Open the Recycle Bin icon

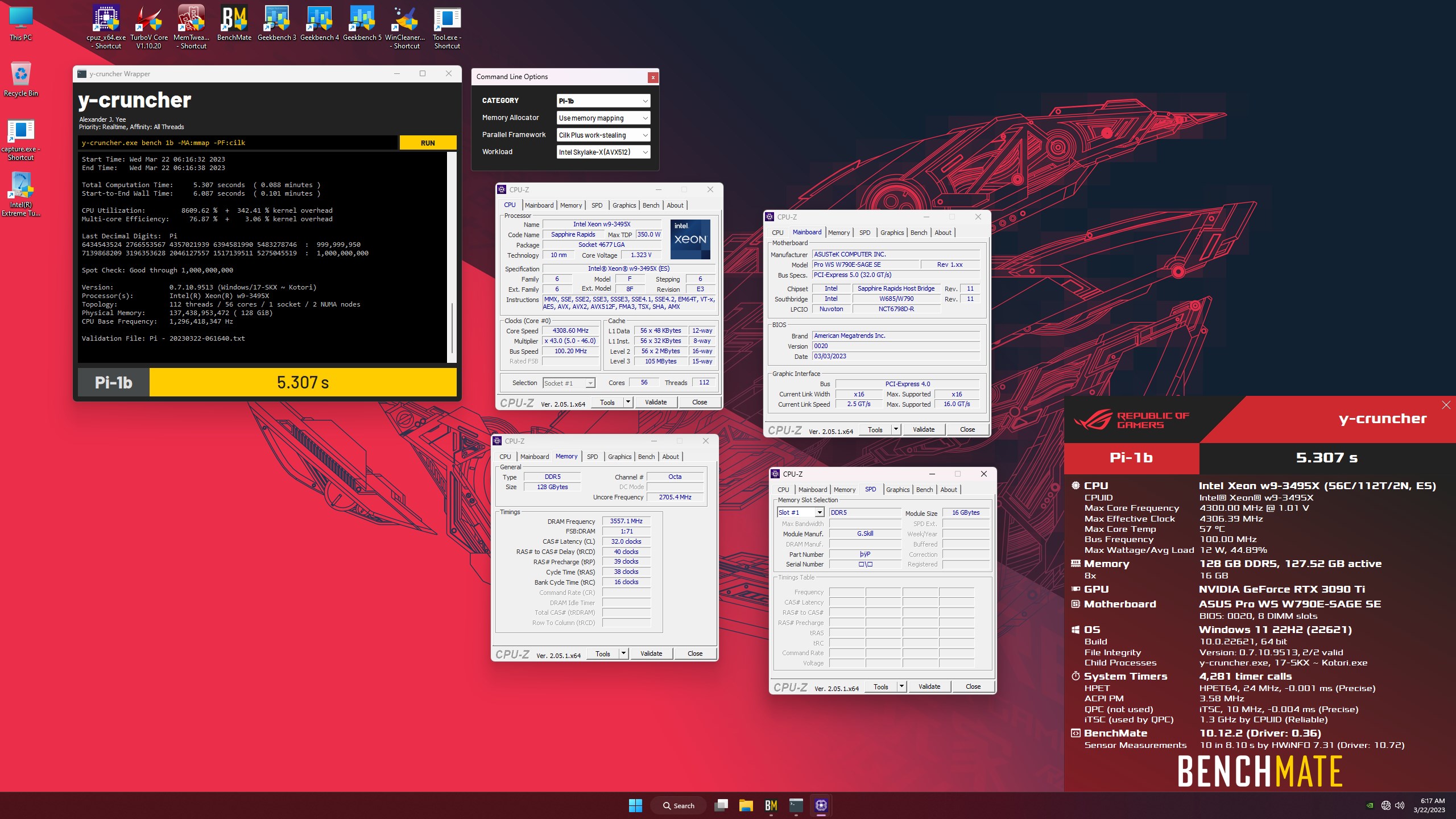pyautogui.click(x=21, y=80)
